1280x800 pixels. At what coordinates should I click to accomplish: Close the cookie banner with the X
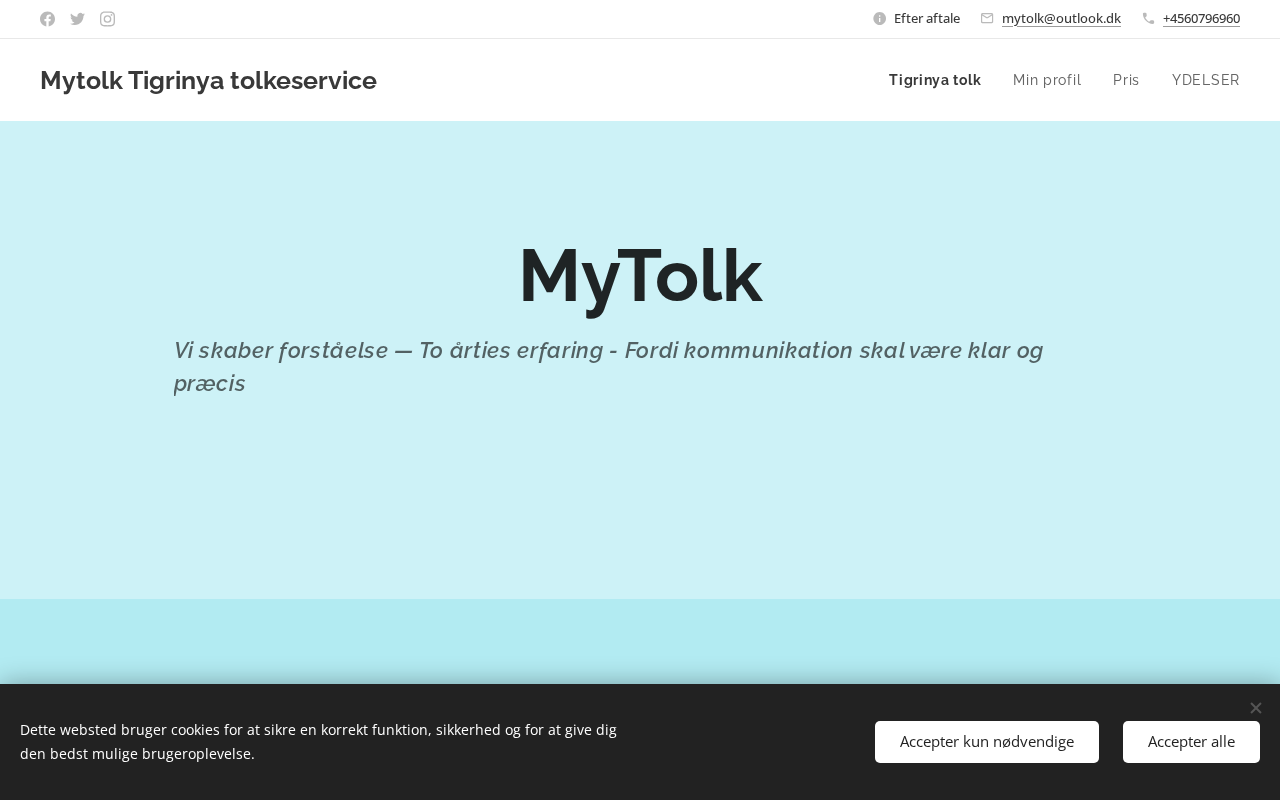click(1256, 708)
